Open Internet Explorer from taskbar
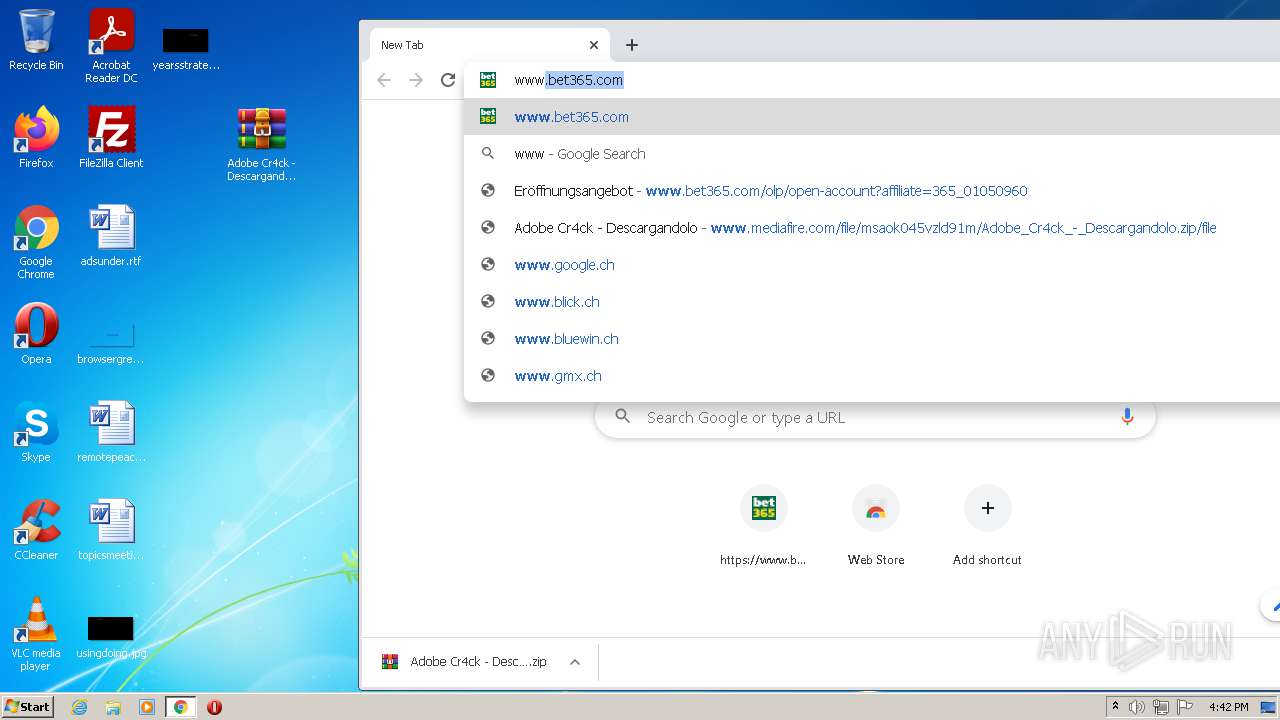This screenshot has height=720, width=1280. (x=80, y=707)
